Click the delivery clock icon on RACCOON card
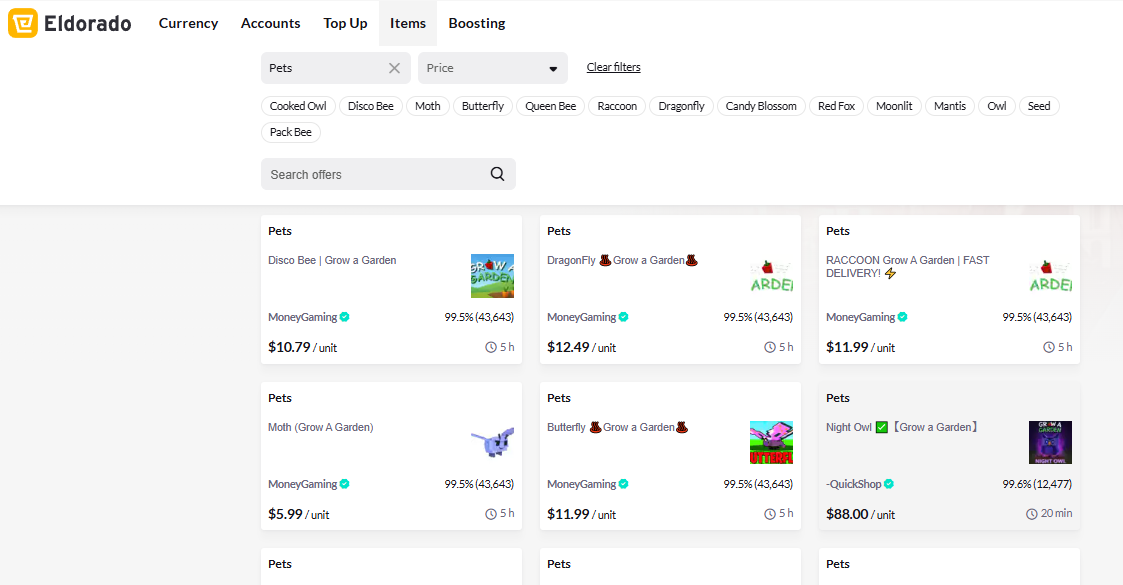Image resolution: width=1123 pixels, height=585 pixels. [x=1049, y=347]
